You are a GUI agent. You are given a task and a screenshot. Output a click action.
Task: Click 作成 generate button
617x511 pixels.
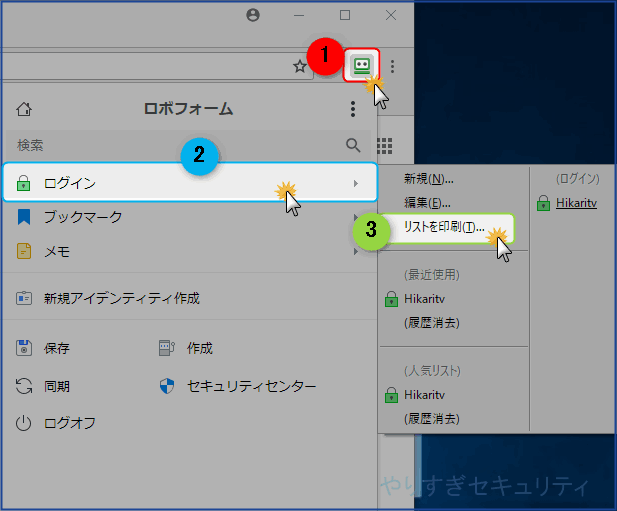coord(200,348)
